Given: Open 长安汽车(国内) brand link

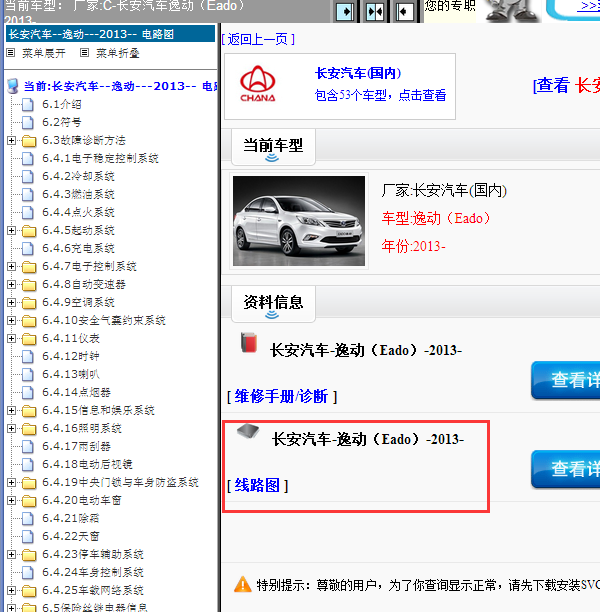Looking at the screenshot, I should click(358, 73).
